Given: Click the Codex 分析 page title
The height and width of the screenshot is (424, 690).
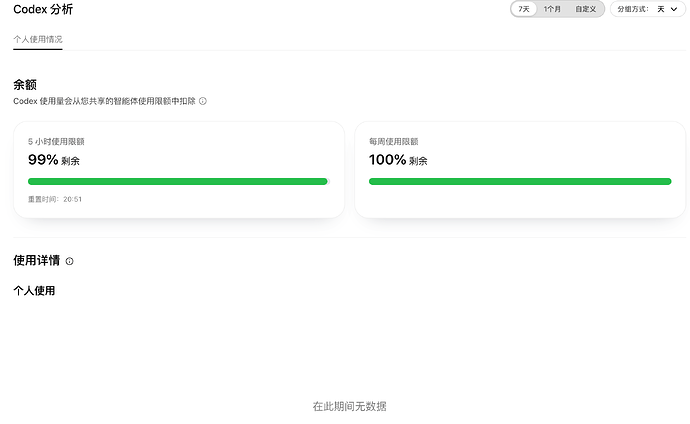Looking at the screenshot, I should (x=43, y=9).
